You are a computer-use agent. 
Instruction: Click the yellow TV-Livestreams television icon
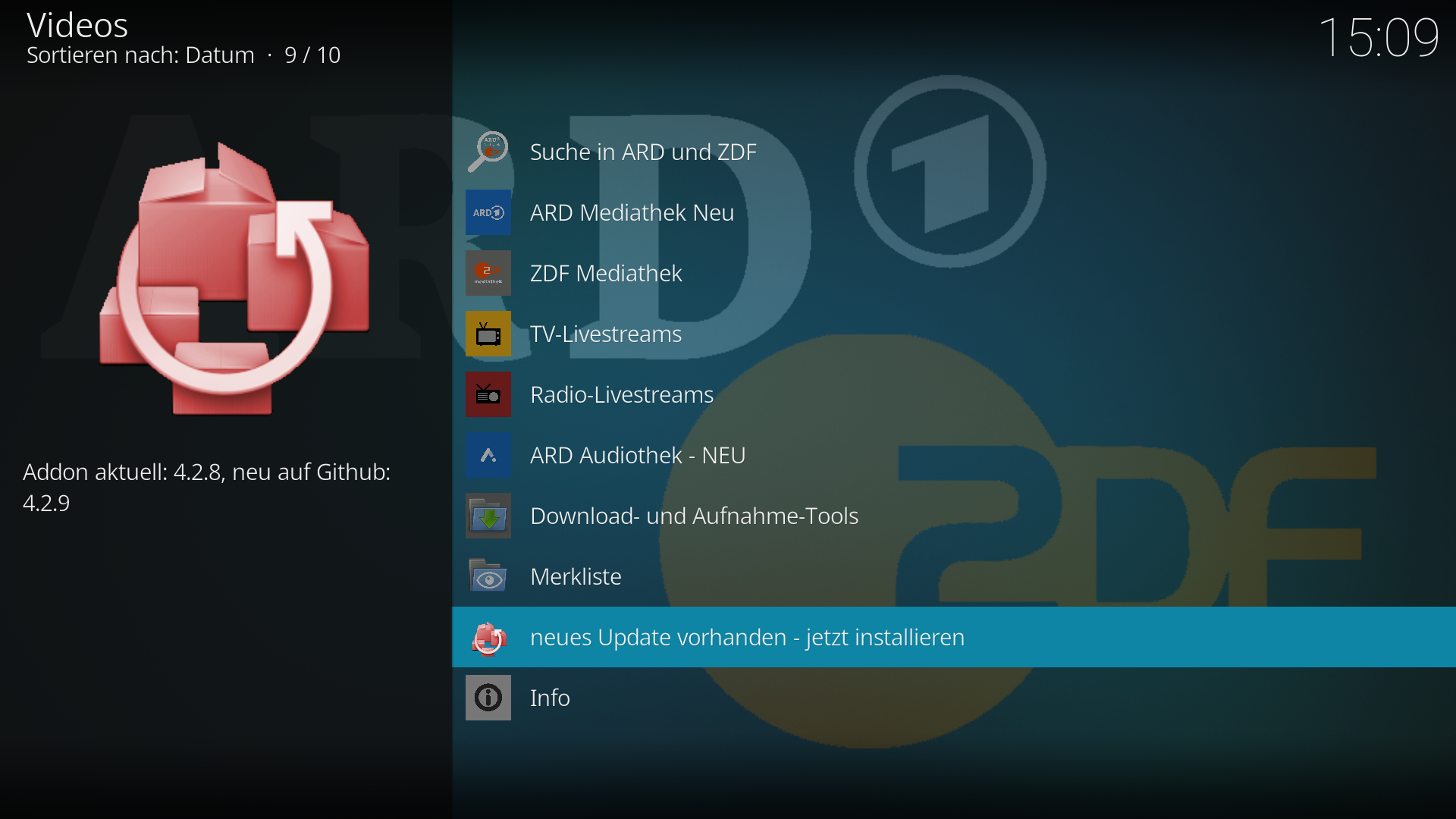pos(488,334)
